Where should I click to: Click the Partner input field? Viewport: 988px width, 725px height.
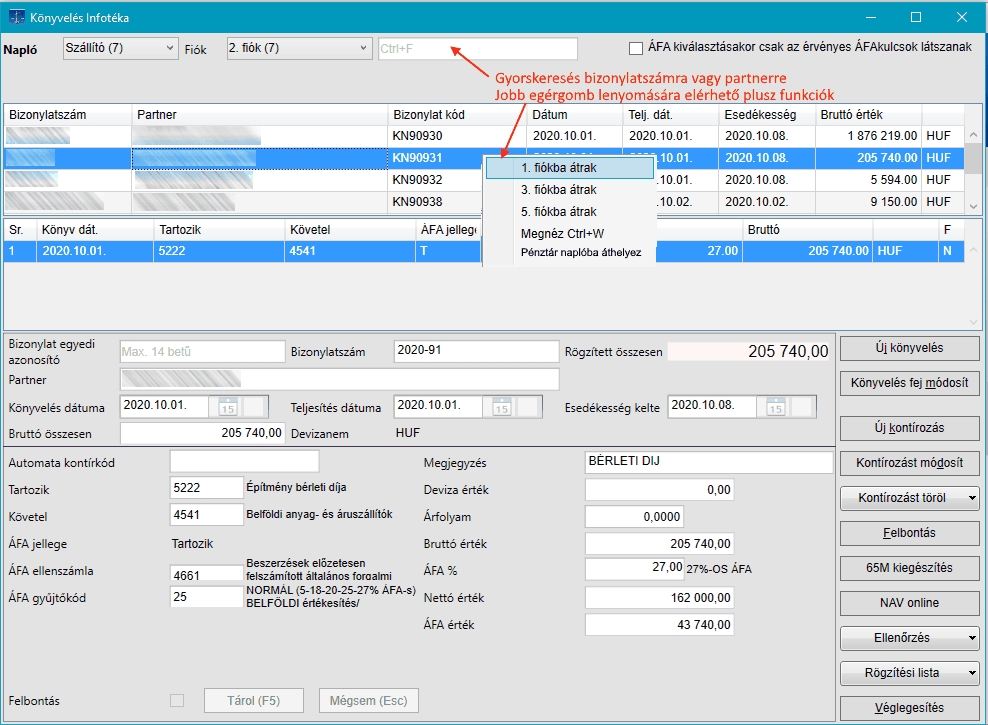(340, 379)
